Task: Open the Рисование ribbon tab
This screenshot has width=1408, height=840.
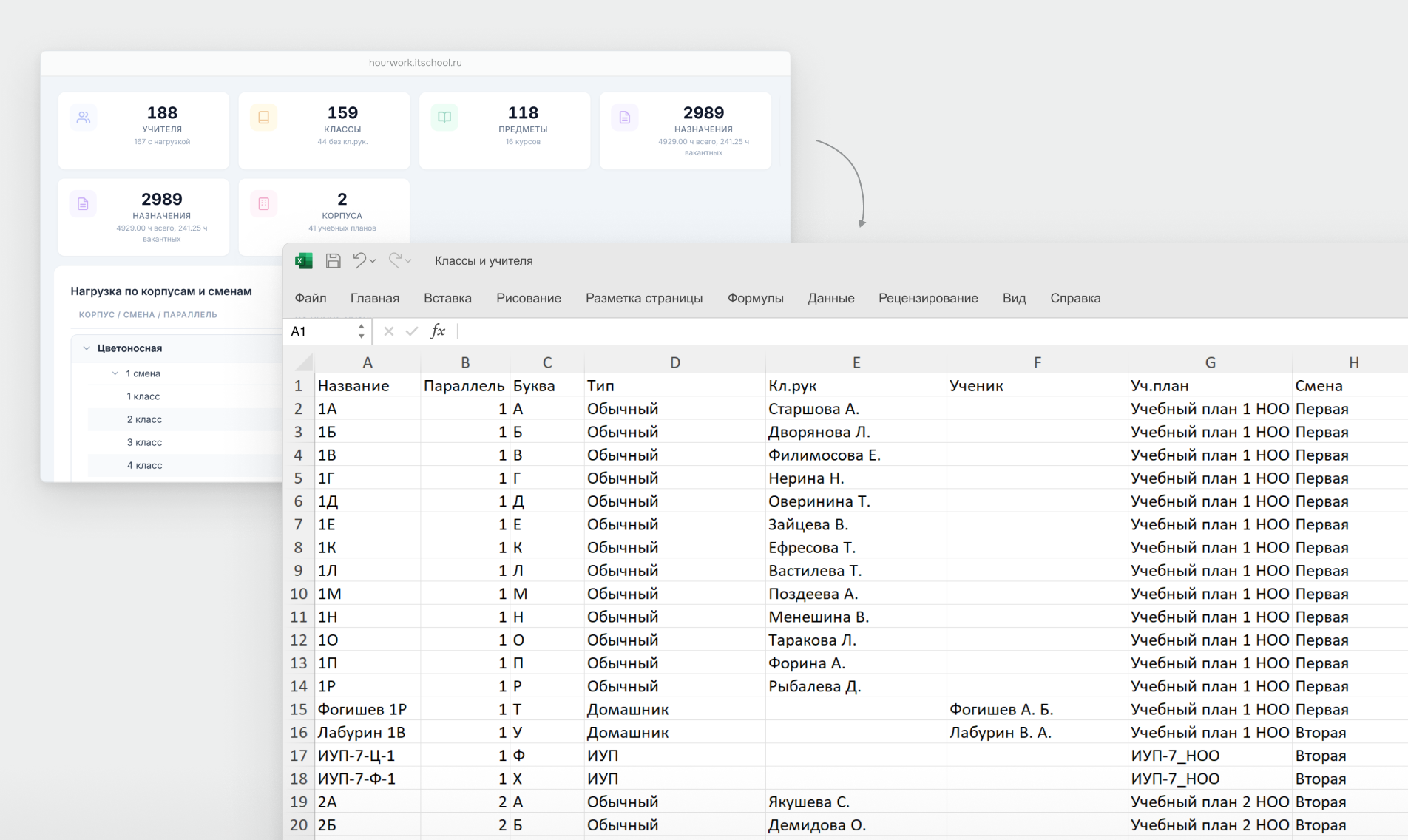Action: tap(529, 298)
